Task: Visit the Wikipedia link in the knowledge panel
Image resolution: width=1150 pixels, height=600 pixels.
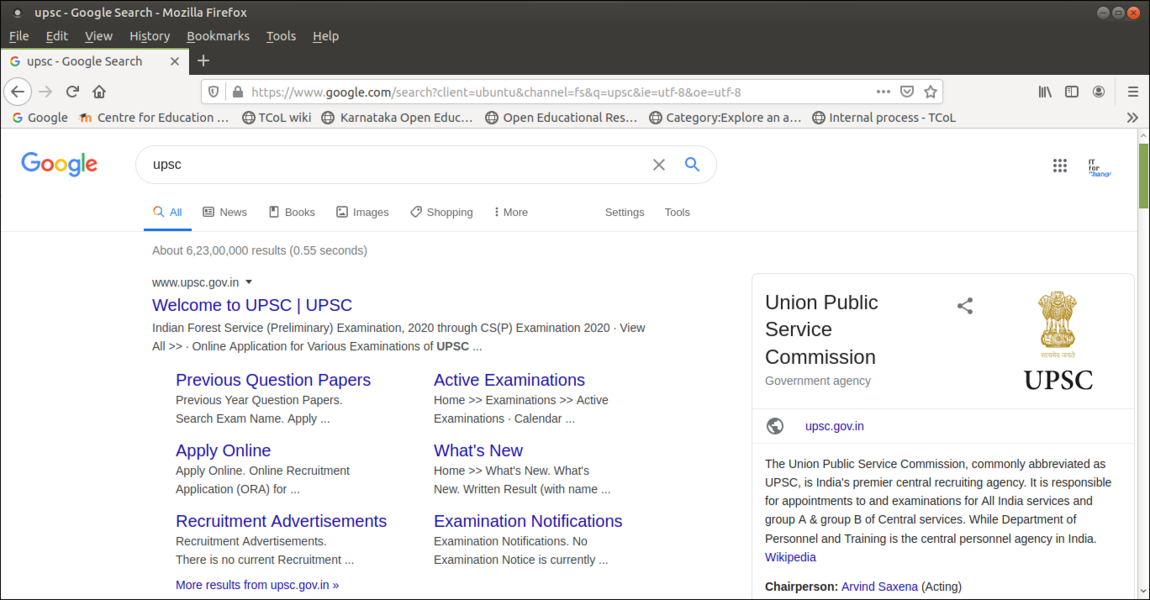Action: click(790, 557)
